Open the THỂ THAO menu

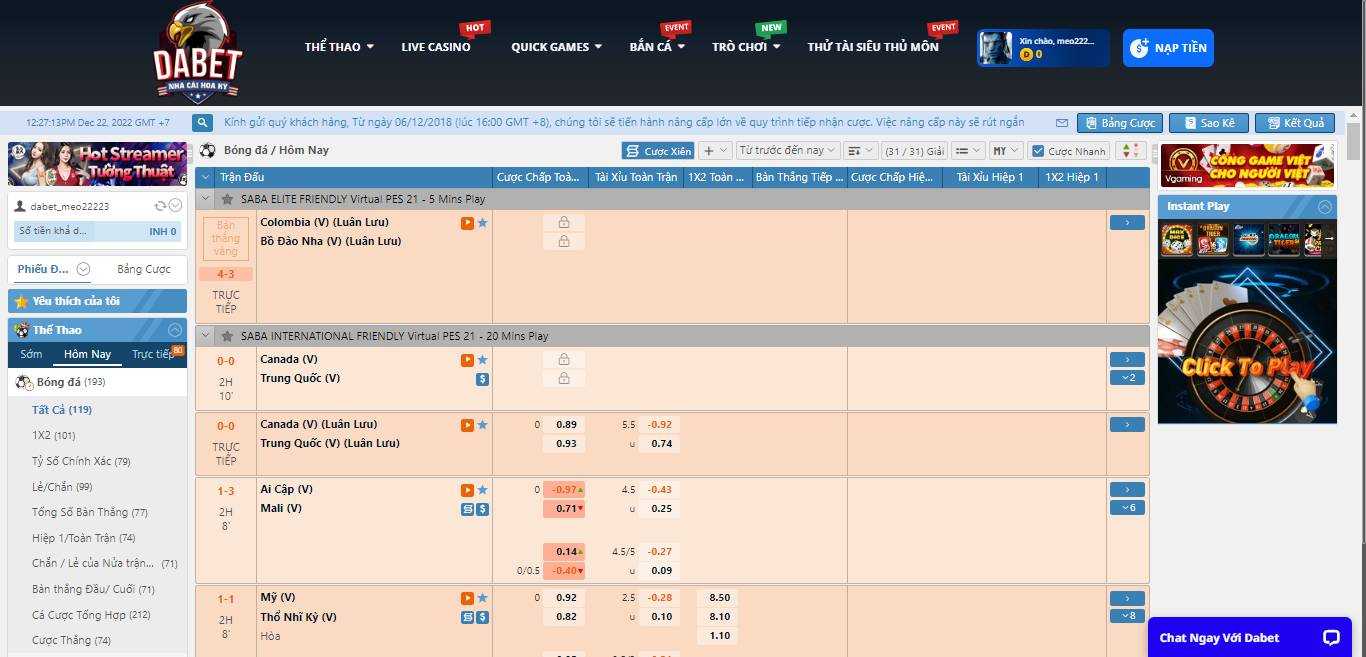pyautogui.click(x=339, y=47)
